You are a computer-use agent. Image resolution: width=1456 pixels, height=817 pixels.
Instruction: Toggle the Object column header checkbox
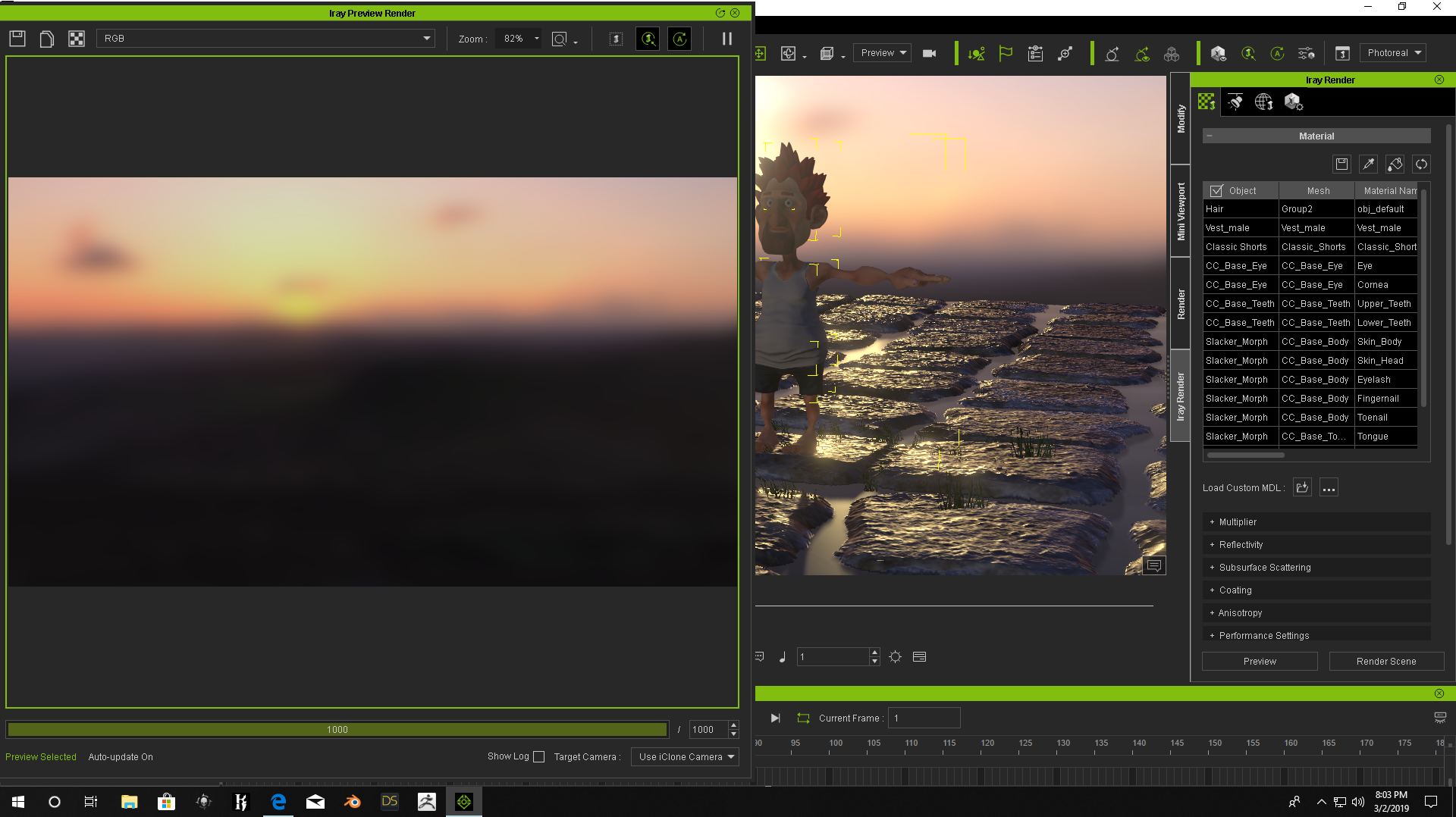[1216, 191]
